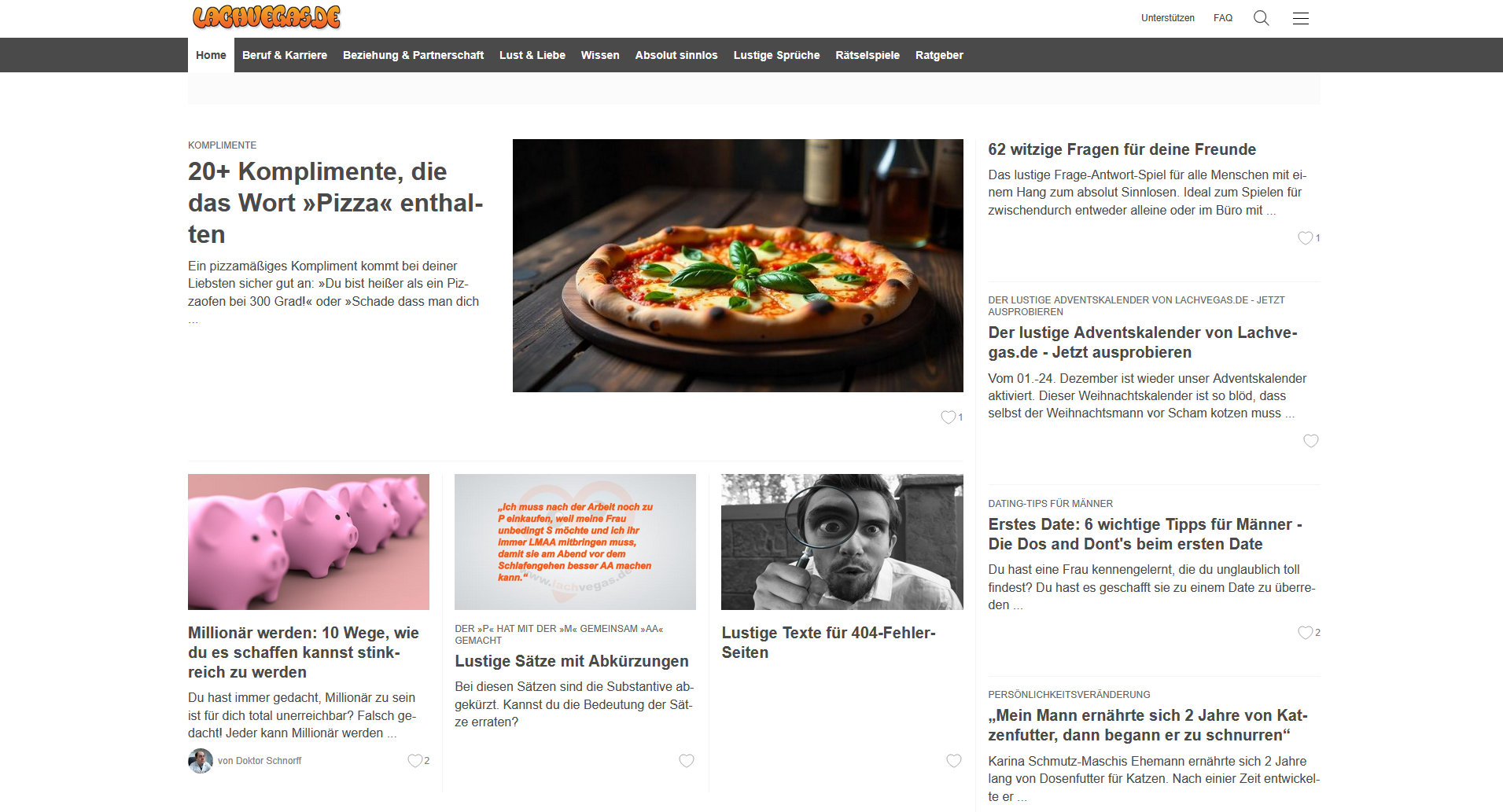This screenshot has height=812, width=1503.
Task: Open Beziehung & Partnerschaft menu
Action: [414, 55]
